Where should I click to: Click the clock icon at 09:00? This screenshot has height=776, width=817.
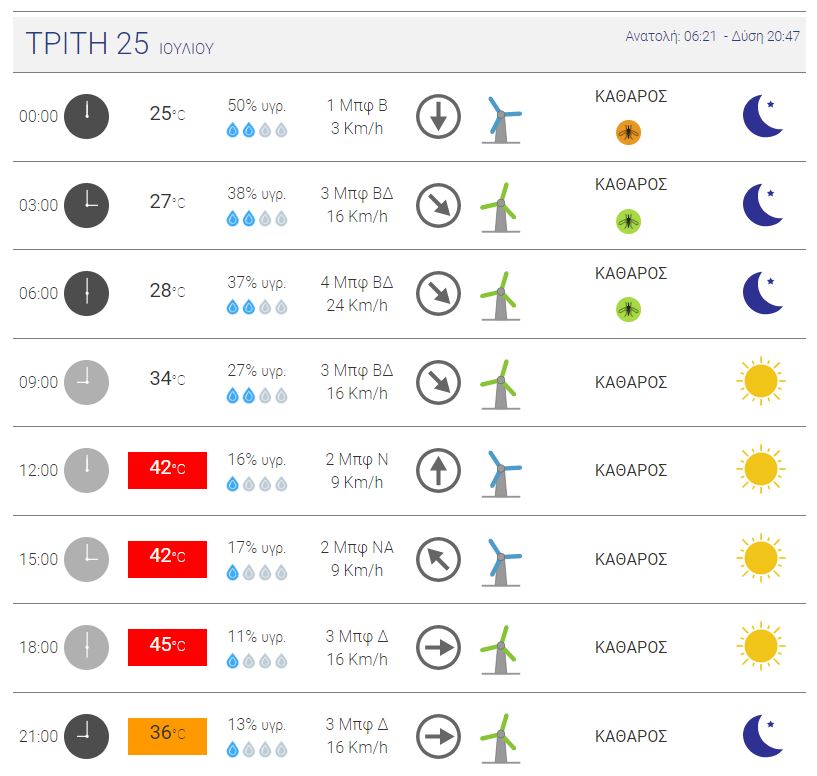(87, 382)
